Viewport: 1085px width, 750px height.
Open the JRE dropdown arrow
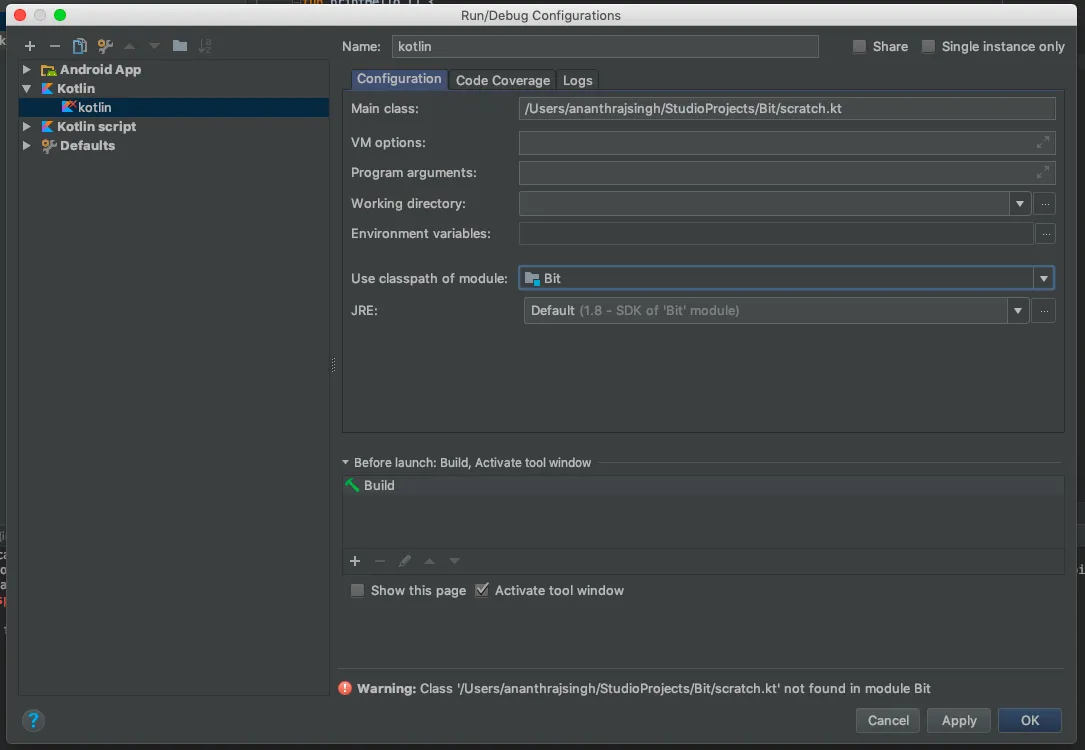tap(1018, 311)
